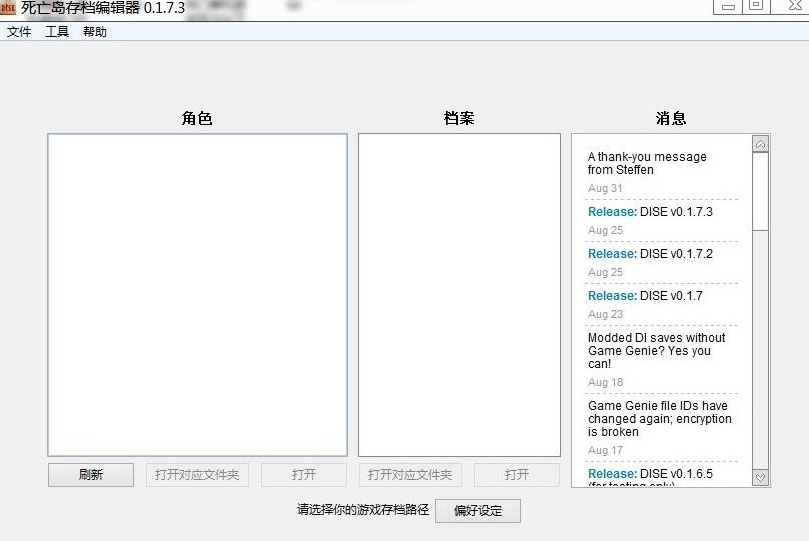Click 打开 under the 角色 list
Viewport: 809px width, 541px height.
[303, 474]
